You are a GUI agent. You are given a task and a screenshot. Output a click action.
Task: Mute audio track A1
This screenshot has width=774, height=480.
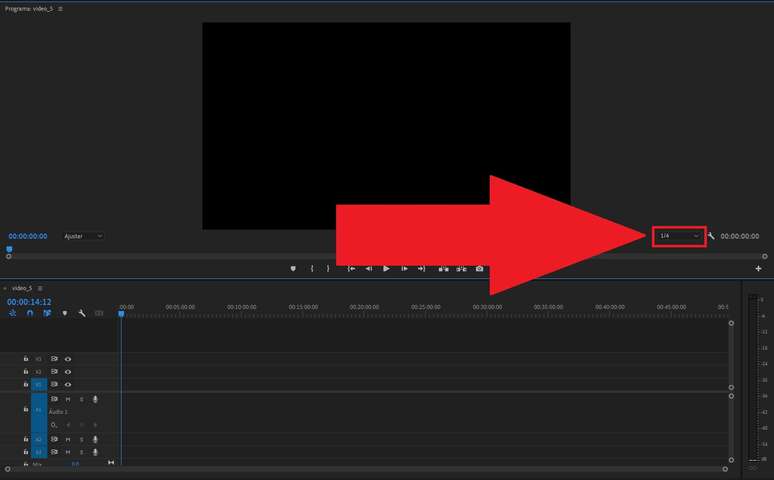[68, 399]
